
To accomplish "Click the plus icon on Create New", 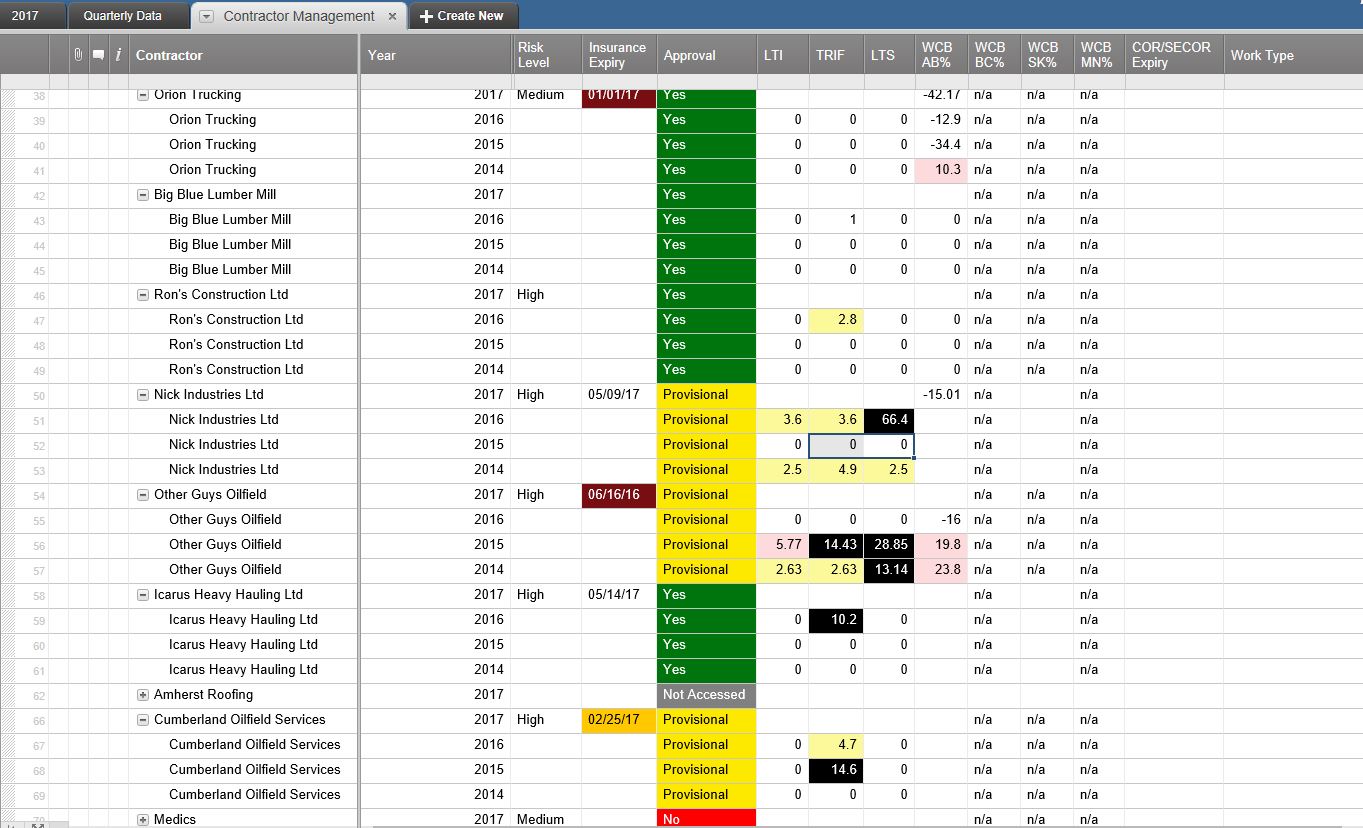I will click(x=426, y=16).
